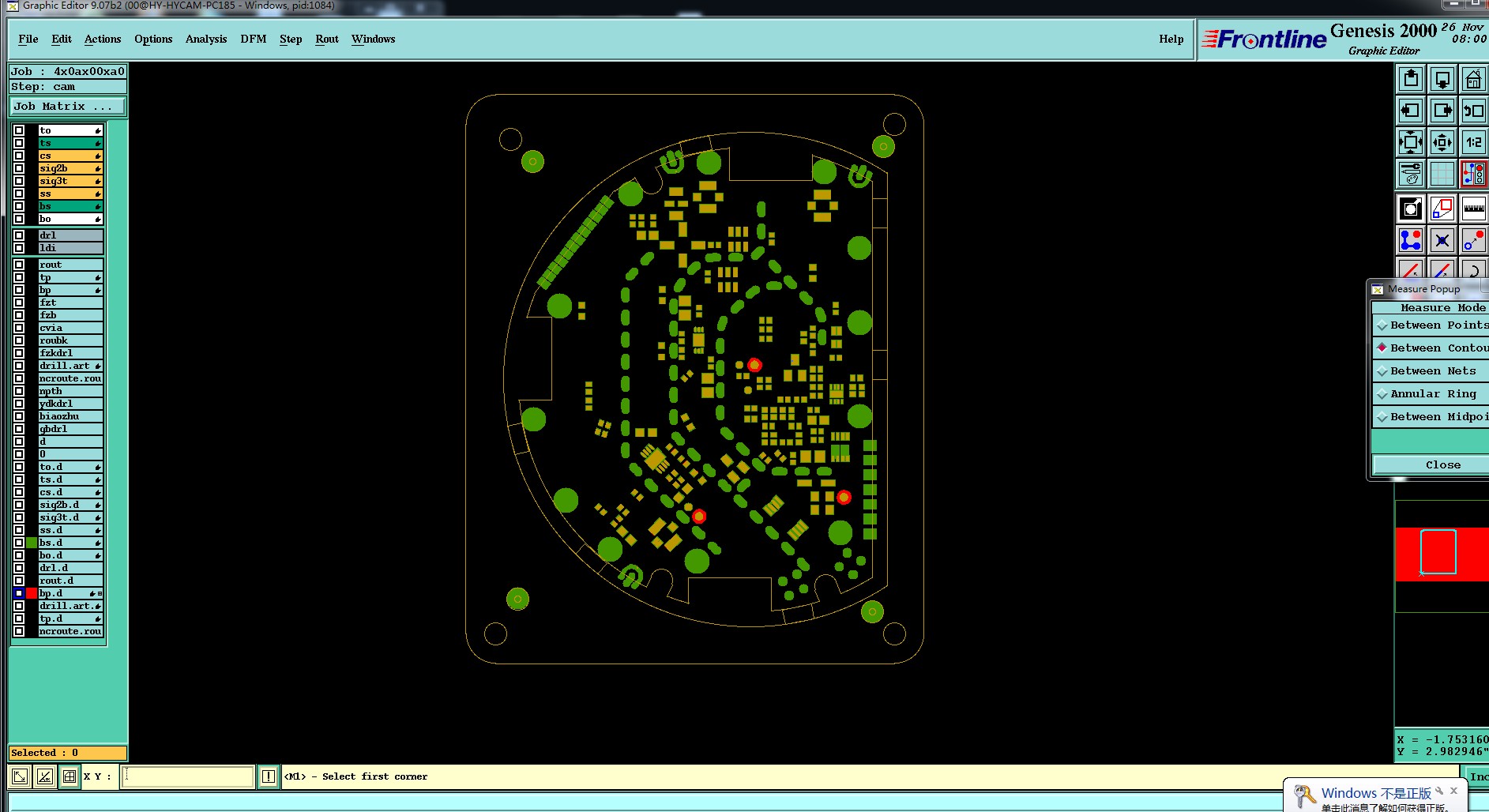
Task: Click the move-point blue-to-red dot icon
Action: pos(1473,240)
